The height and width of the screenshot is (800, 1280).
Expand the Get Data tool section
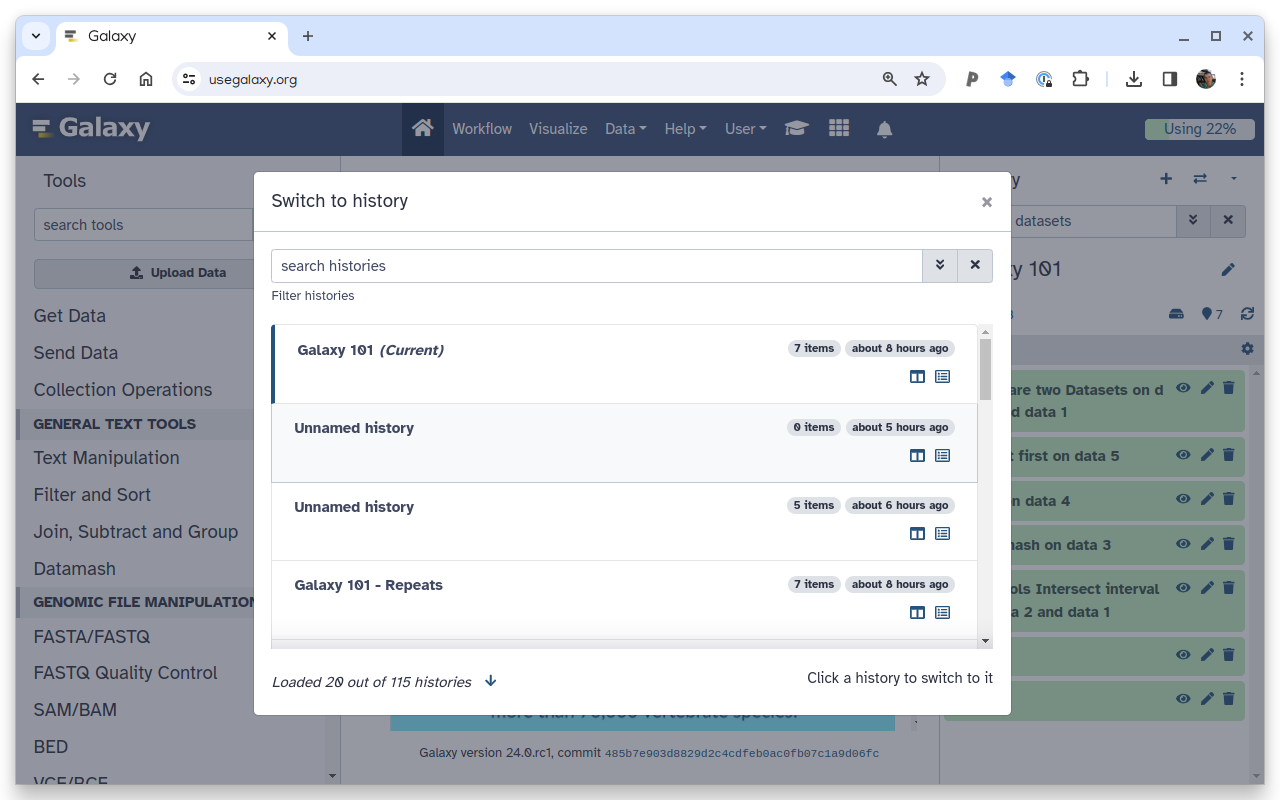(70, 316)
